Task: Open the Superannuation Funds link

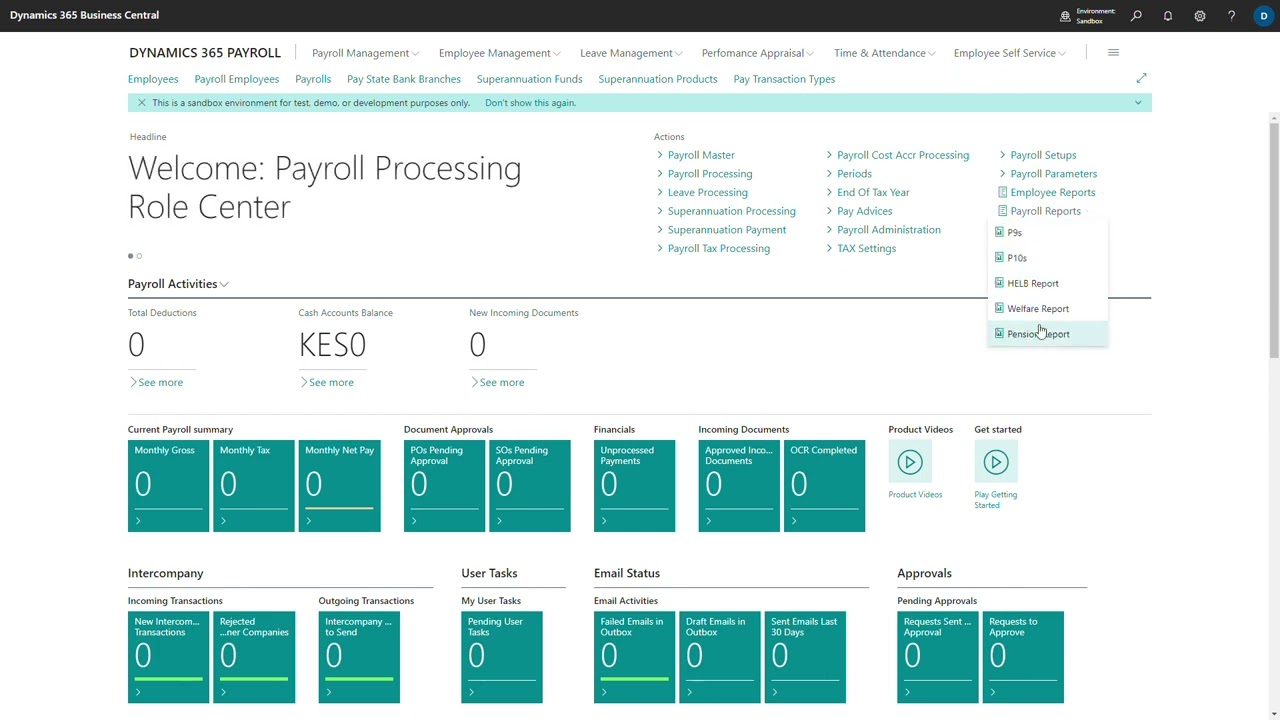Action: [x=529, y=79]
